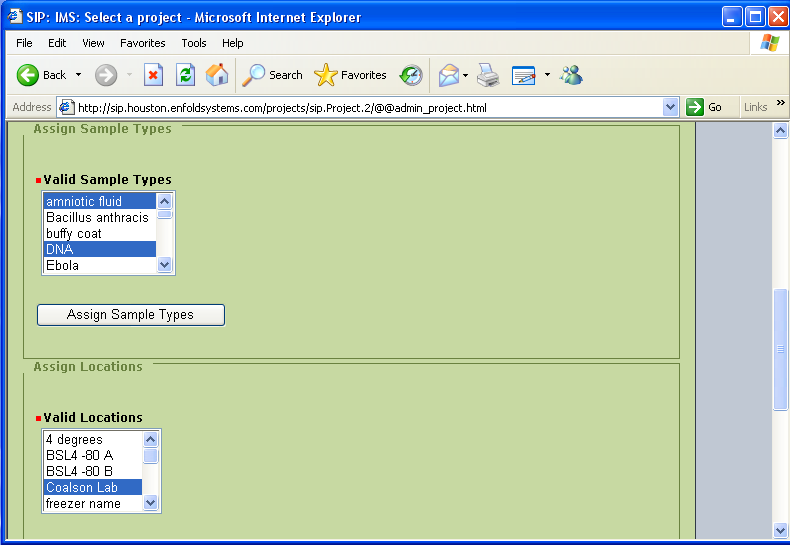Viewport: 790px width, 545px height.
Task: Open the Mail toolbar icon
Action: pos(449,75)
